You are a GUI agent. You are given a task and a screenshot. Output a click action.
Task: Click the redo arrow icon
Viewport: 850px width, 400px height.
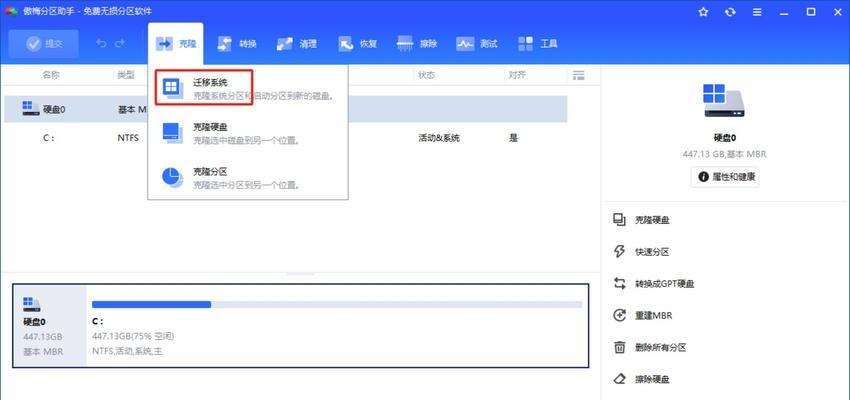tap(120, 44)
